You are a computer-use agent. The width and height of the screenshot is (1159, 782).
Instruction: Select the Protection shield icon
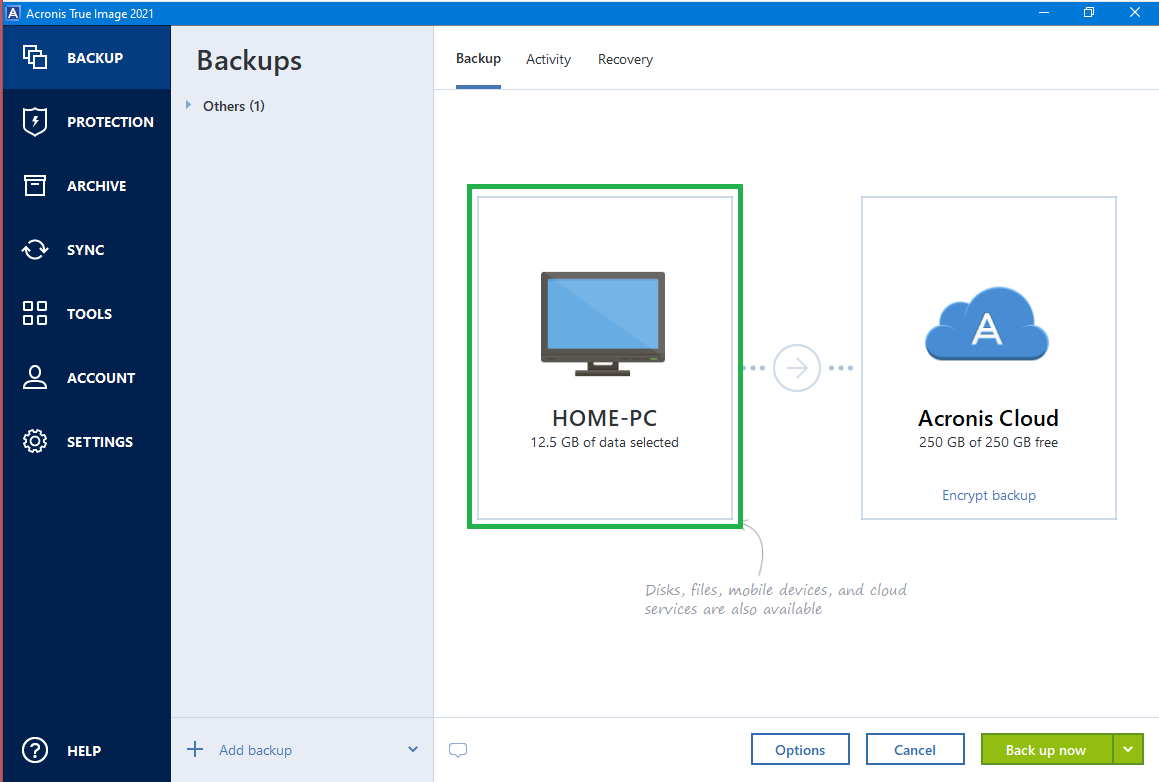point(34,121)
